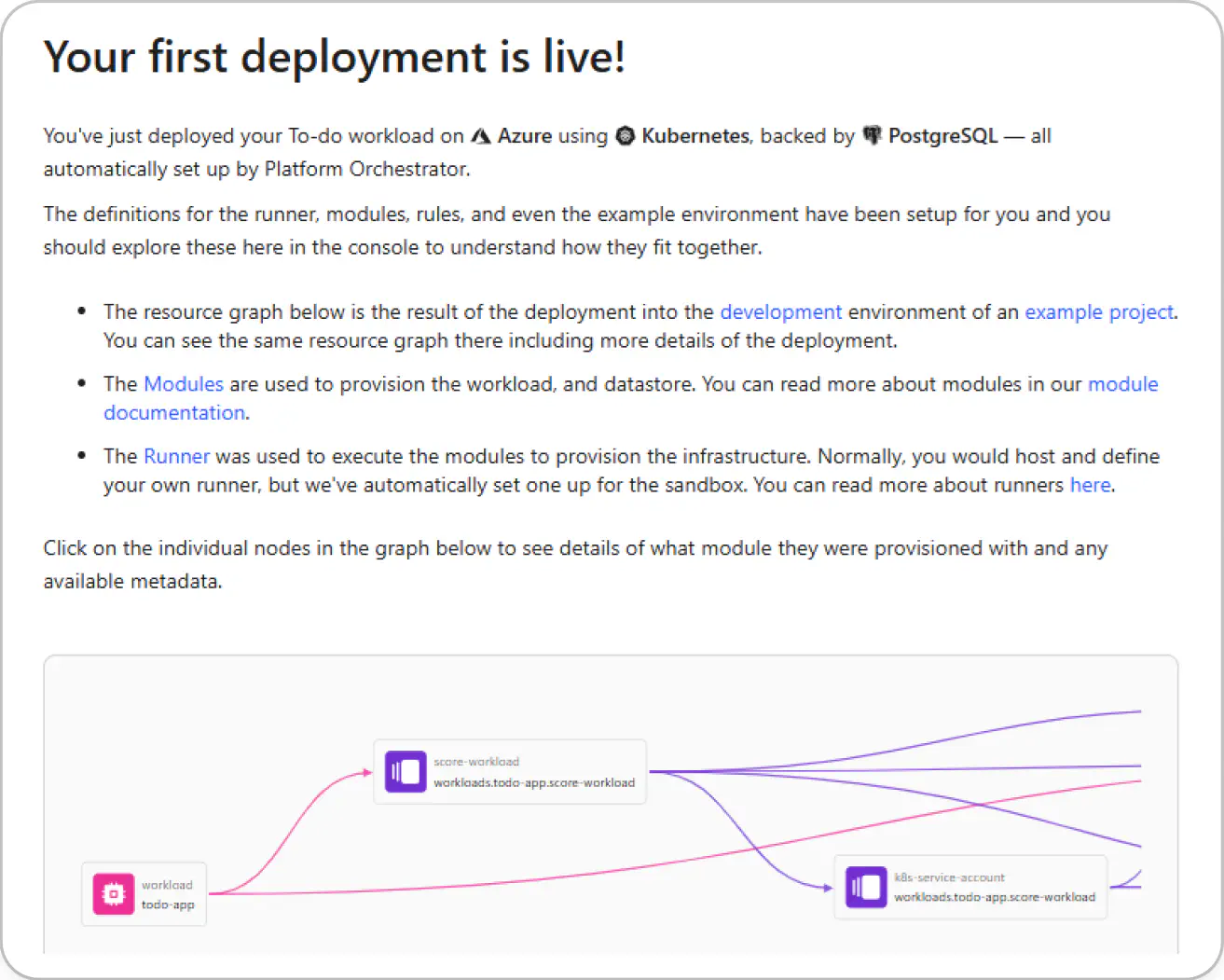Click the bold PostgreSQL text
This screenshot has height=980, width=1224.
[942, 136]
